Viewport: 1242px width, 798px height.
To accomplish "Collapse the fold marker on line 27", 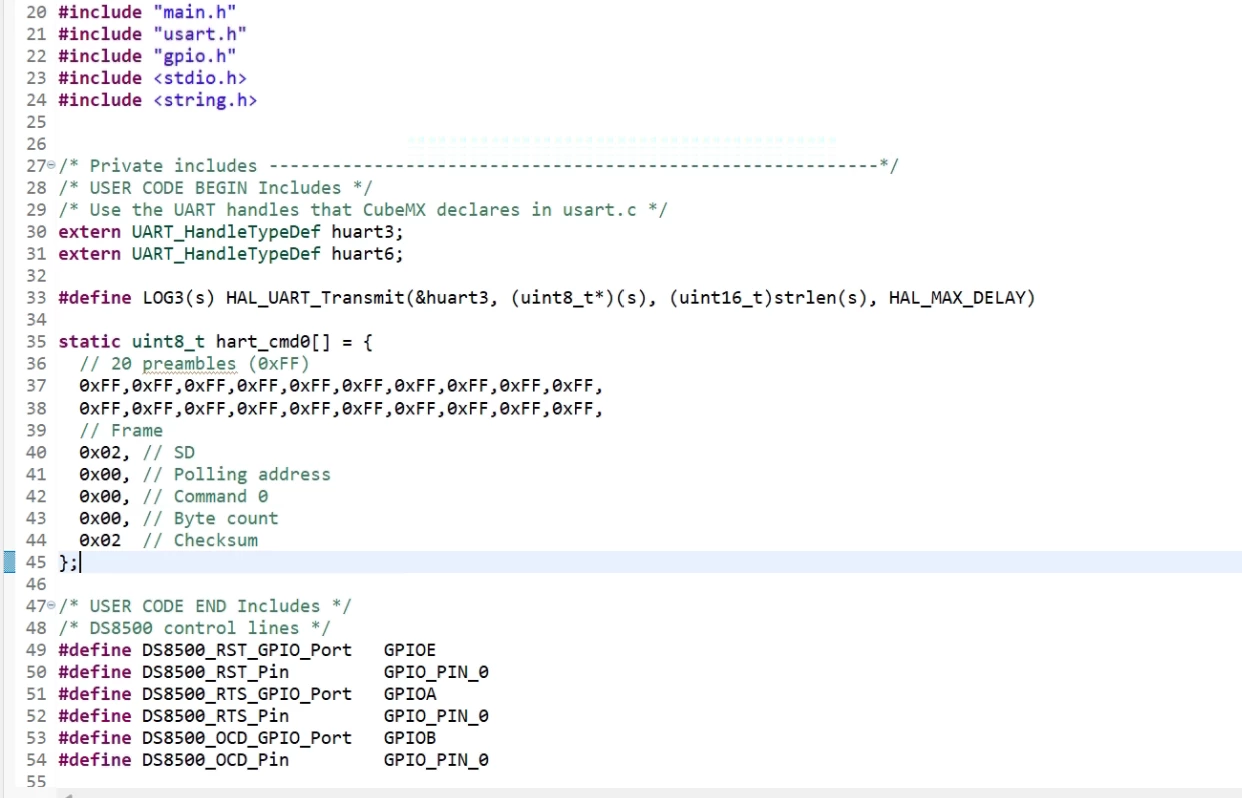I will point(51,166).
